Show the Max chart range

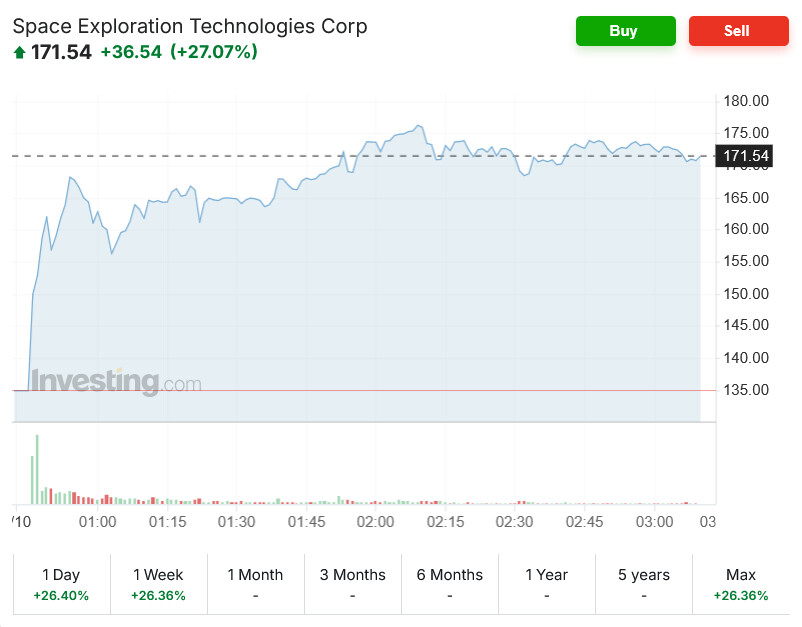pos(741,584)
